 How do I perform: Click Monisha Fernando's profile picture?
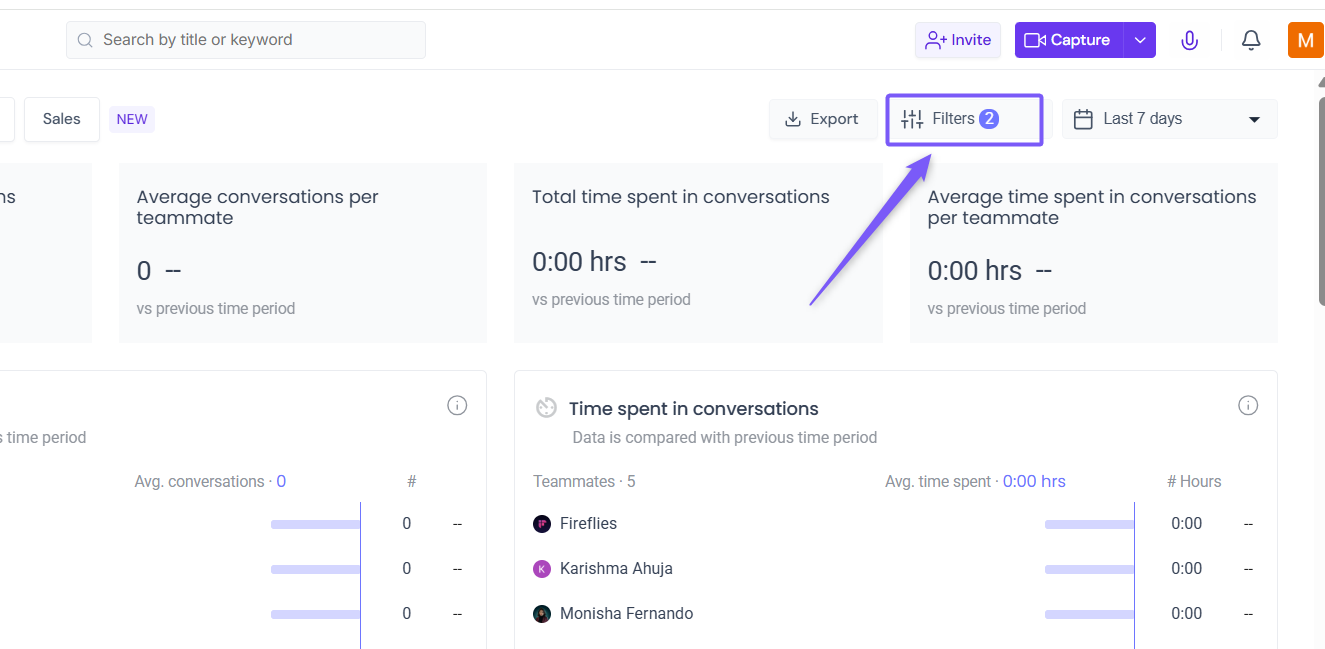click(542, 614)
